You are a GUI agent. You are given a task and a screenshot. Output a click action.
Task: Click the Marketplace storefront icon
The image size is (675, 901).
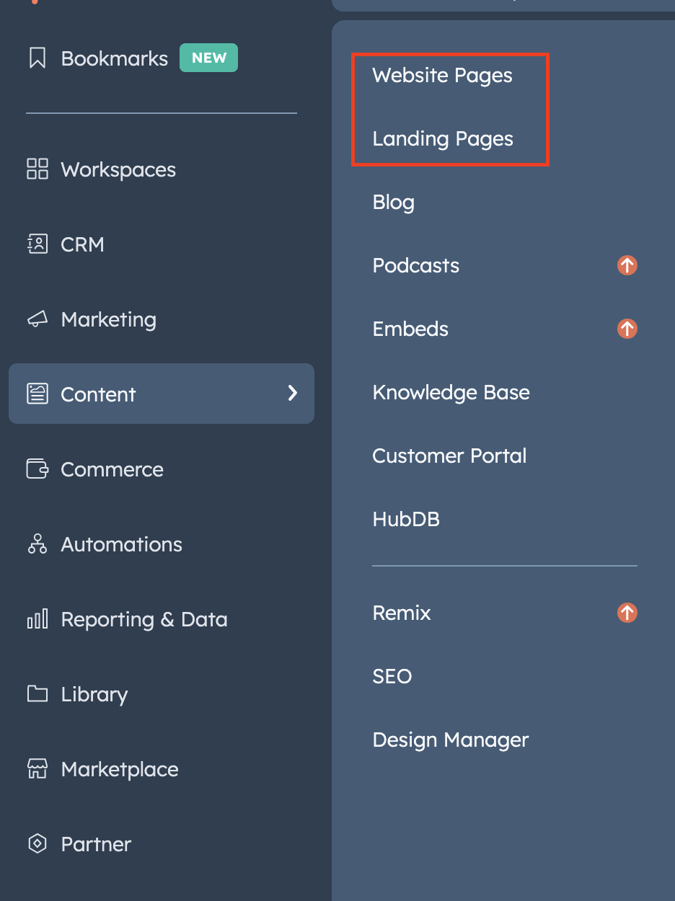37,769
